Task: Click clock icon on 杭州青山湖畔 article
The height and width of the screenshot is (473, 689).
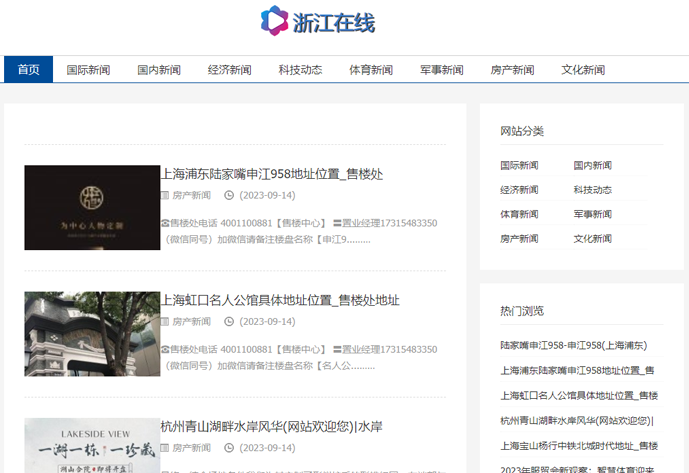Action: point(229,448)
